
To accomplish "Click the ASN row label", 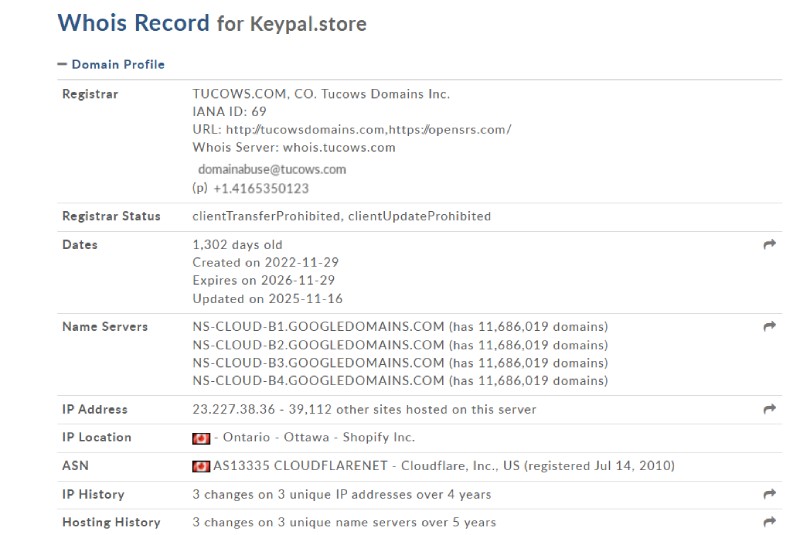I will [76, 466].
